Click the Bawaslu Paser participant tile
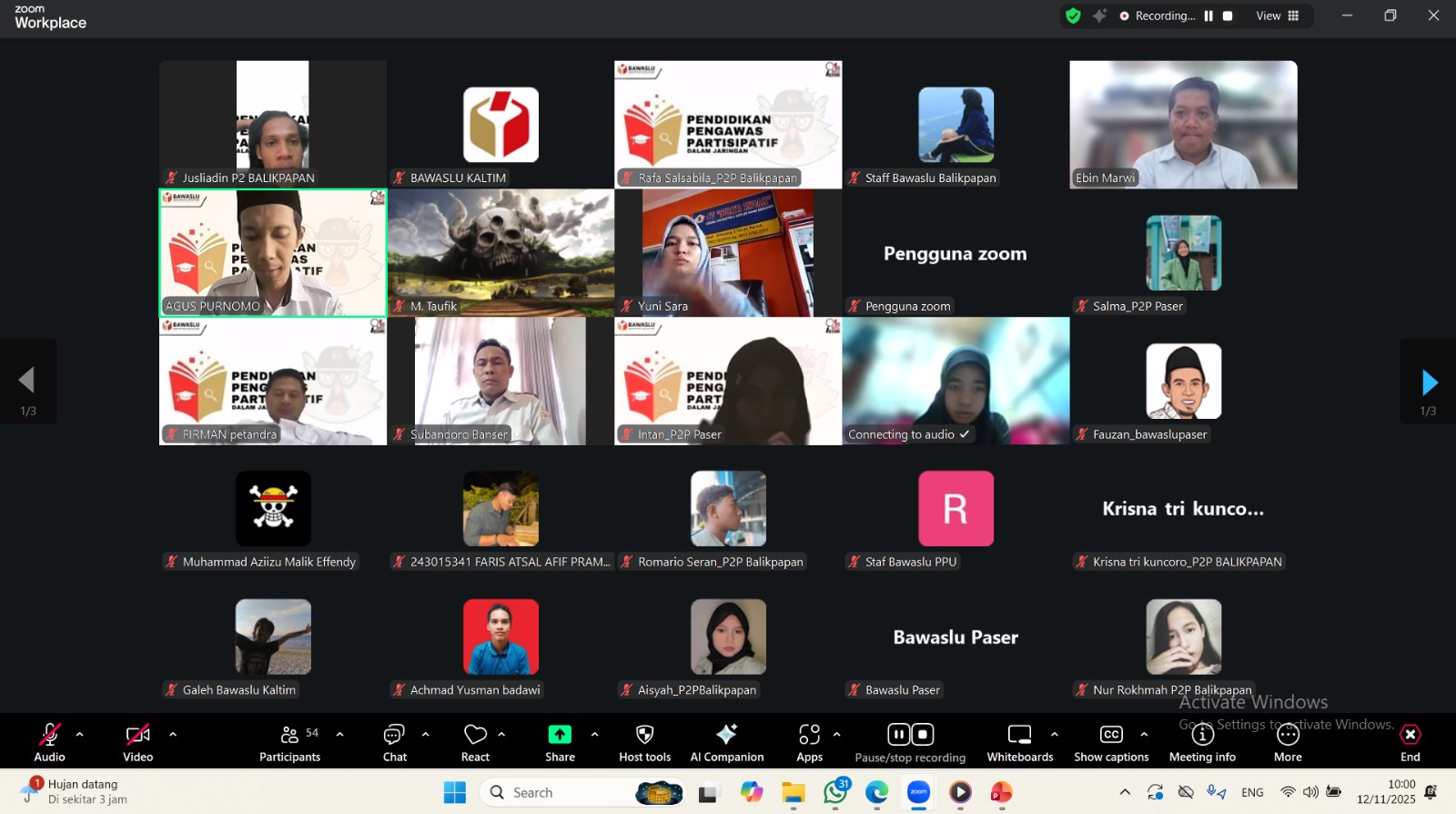Image resolution: width=1456 pixels, height=814 pixels. pyautogui.click(x=955, y=636)
